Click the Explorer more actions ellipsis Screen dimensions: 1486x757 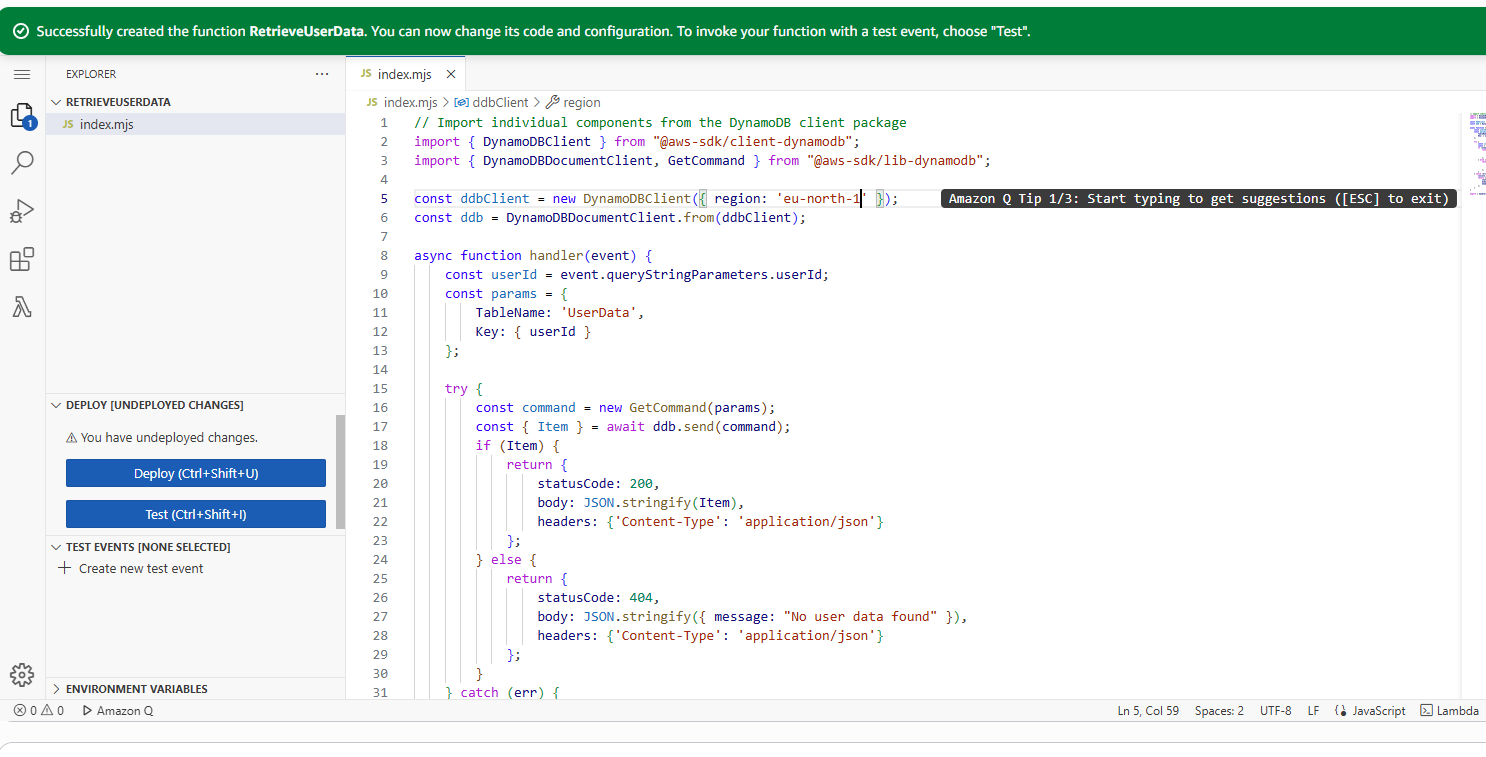click(321, 74)
